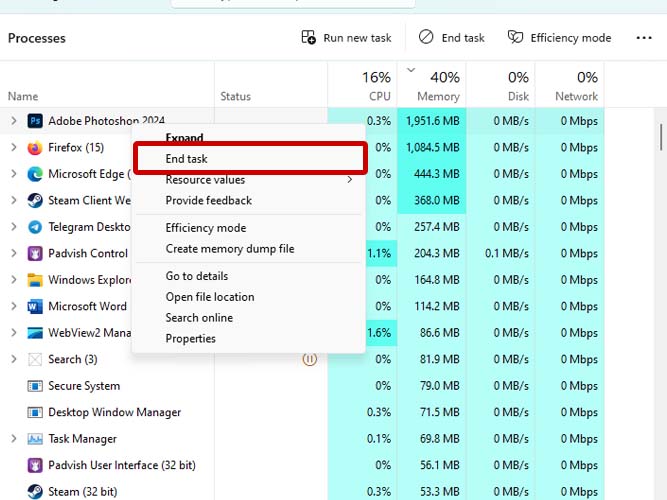This screenshot has width=667, height=500.
Task: Click the Steam (32 bit) icon
Action: coord(35,491)
